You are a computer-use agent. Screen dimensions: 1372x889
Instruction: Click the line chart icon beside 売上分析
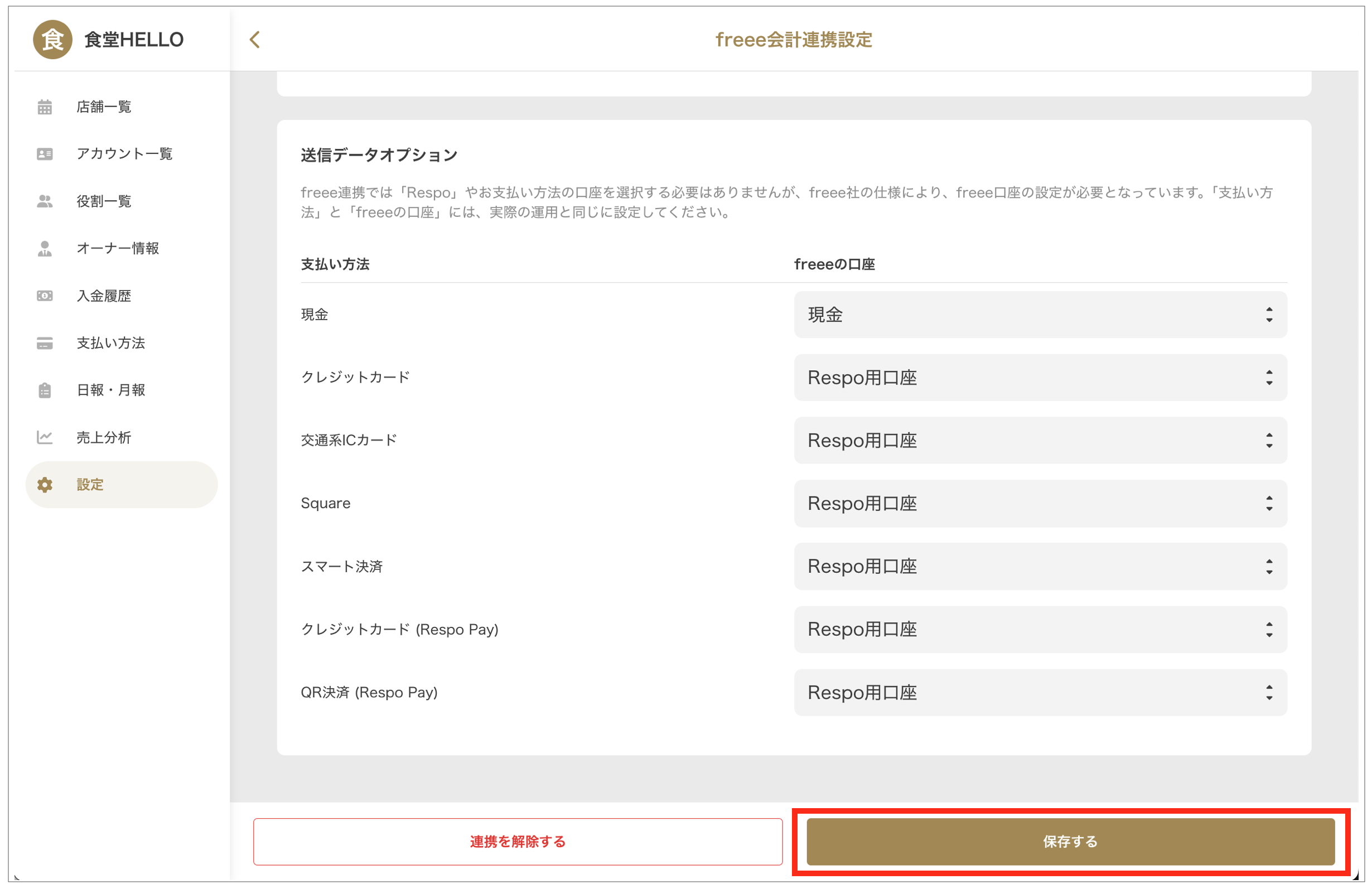pyautogui.click(x=45, y=438)
